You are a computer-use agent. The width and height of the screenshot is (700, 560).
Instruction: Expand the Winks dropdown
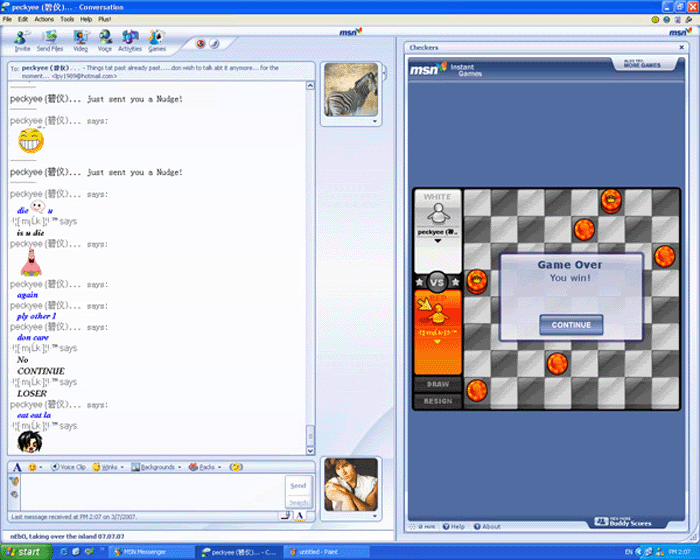coord(122,467)
